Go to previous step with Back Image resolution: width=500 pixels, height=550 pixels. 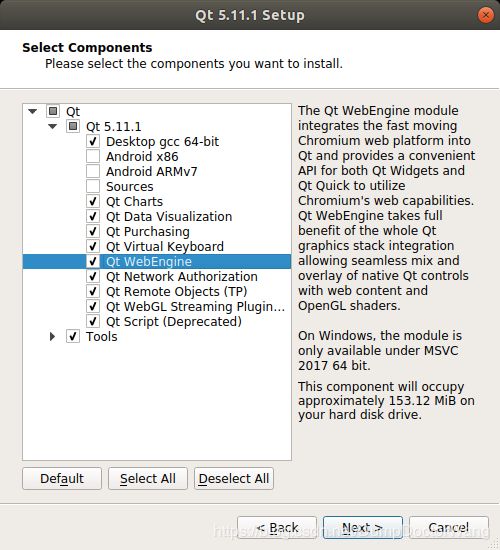pos(277,528)
